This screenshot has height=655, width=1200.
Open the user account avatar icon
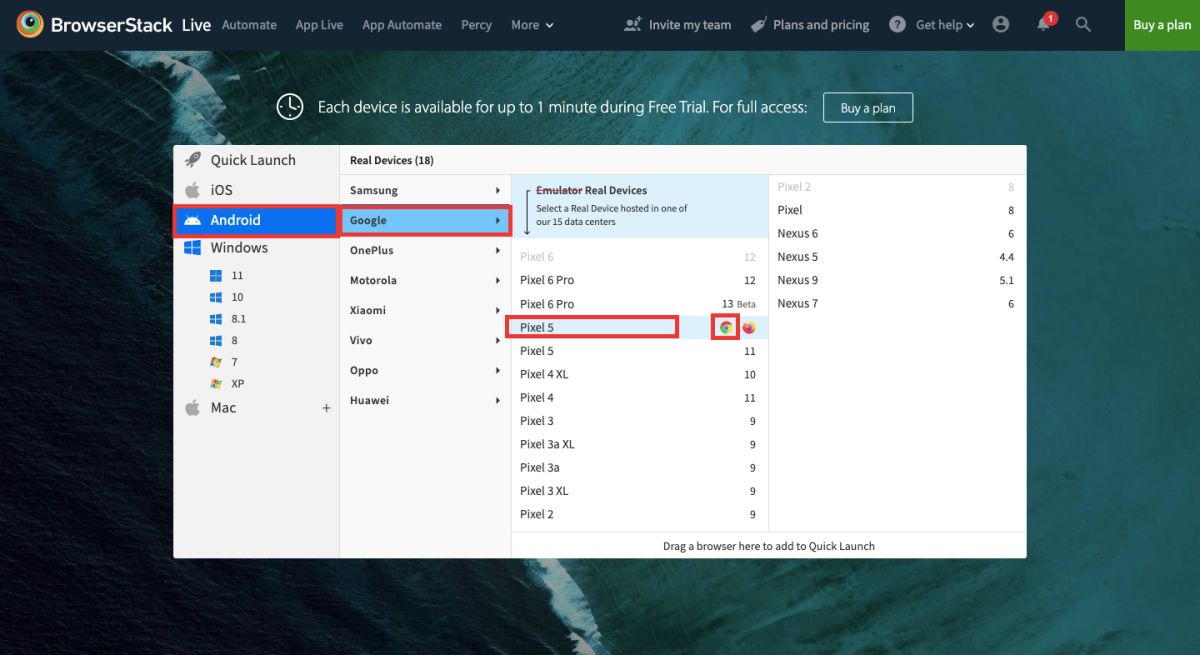click(x=1001, y=24)
